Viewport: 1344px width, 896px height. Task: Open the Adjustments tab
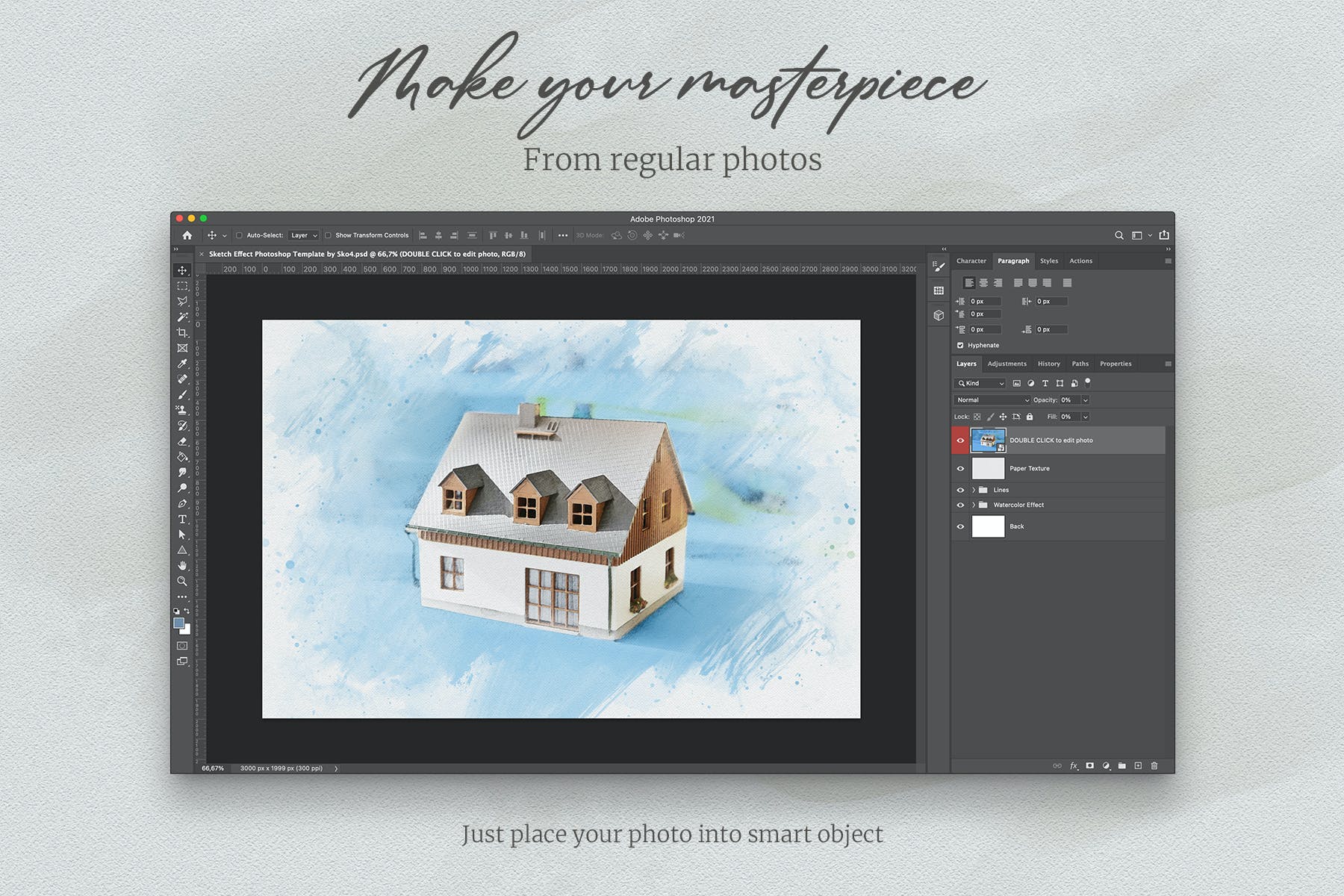(1007, 364)
